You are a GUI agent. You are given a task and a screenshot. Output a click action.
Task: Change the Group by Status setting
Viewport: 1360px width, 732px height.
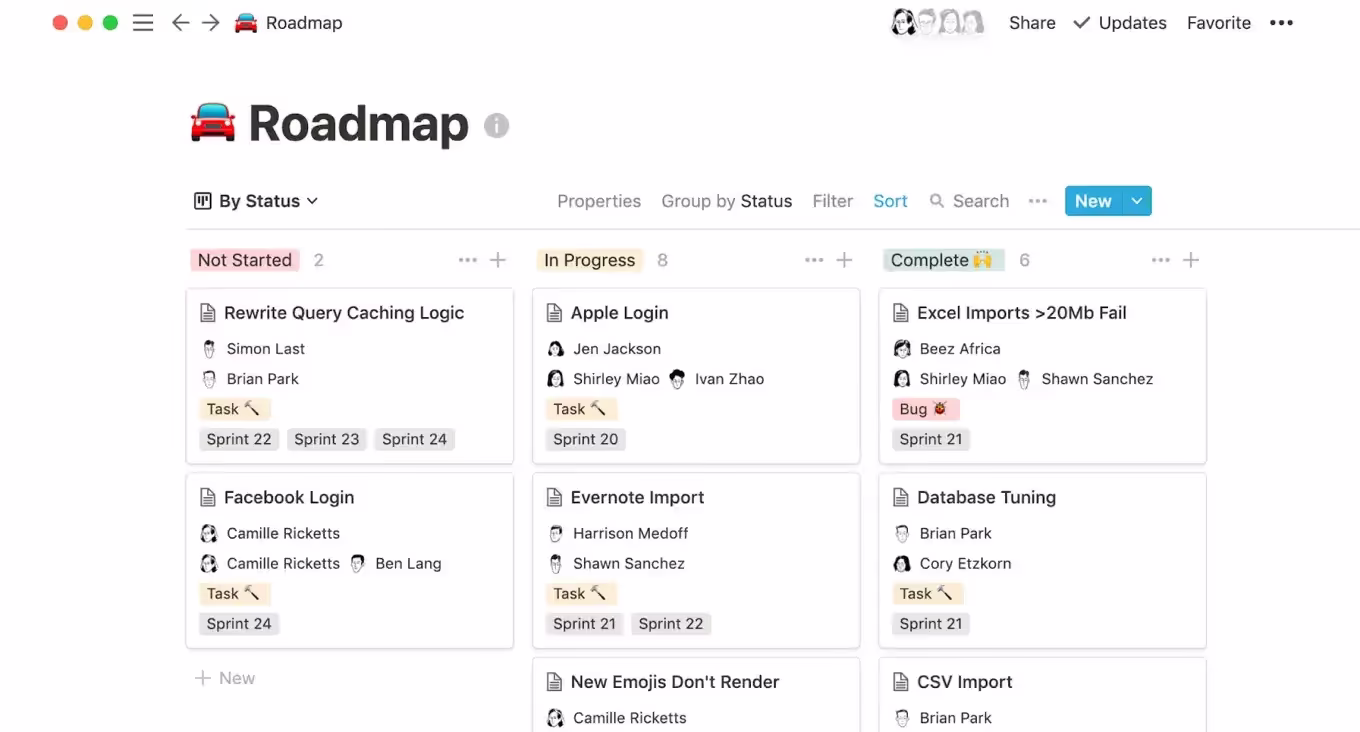(726, 201)
